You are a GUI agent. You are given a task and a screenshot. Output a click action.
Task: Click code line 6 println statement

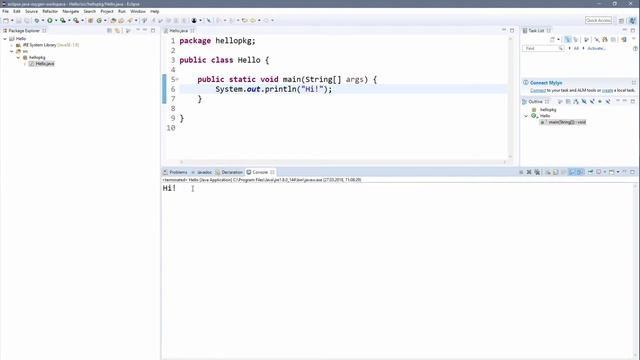pos(273,89)
